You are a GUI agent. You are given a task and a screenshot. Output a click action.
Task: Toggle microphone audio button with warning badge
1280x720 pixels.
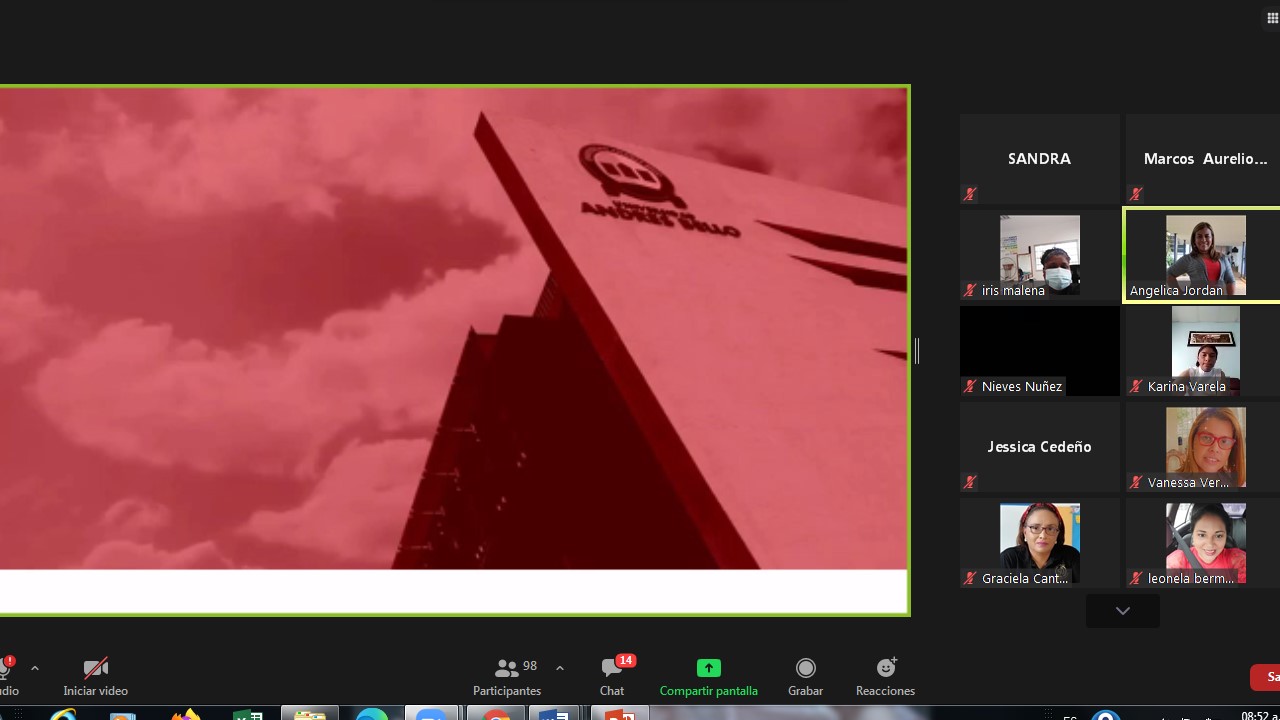click(x=5, y=668)
